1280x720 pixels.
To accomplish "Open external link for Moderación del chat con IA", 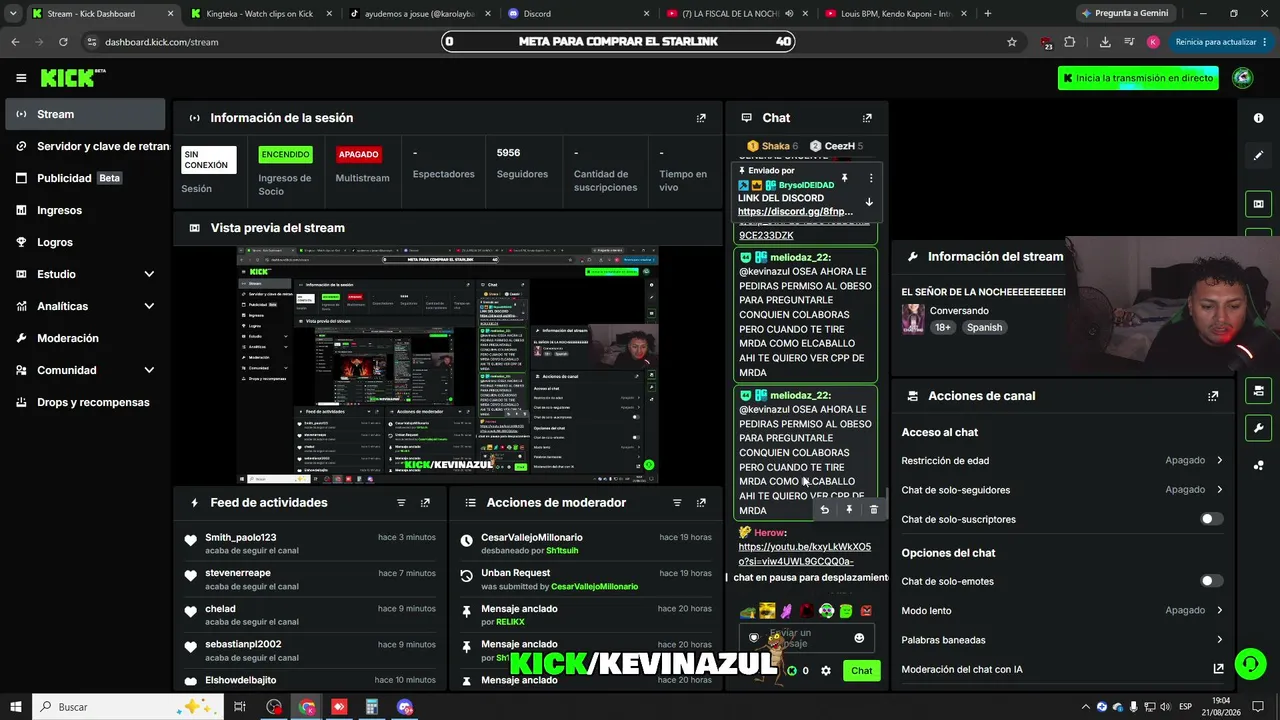I will [1218, 669].
